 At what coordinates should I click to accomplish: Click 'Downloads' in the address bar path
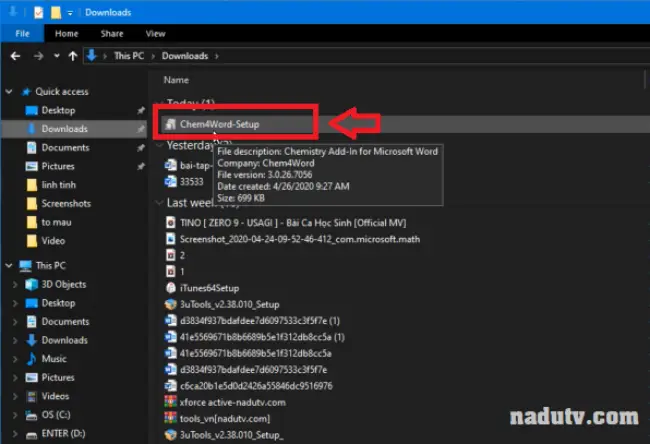[x=185, y=56]
